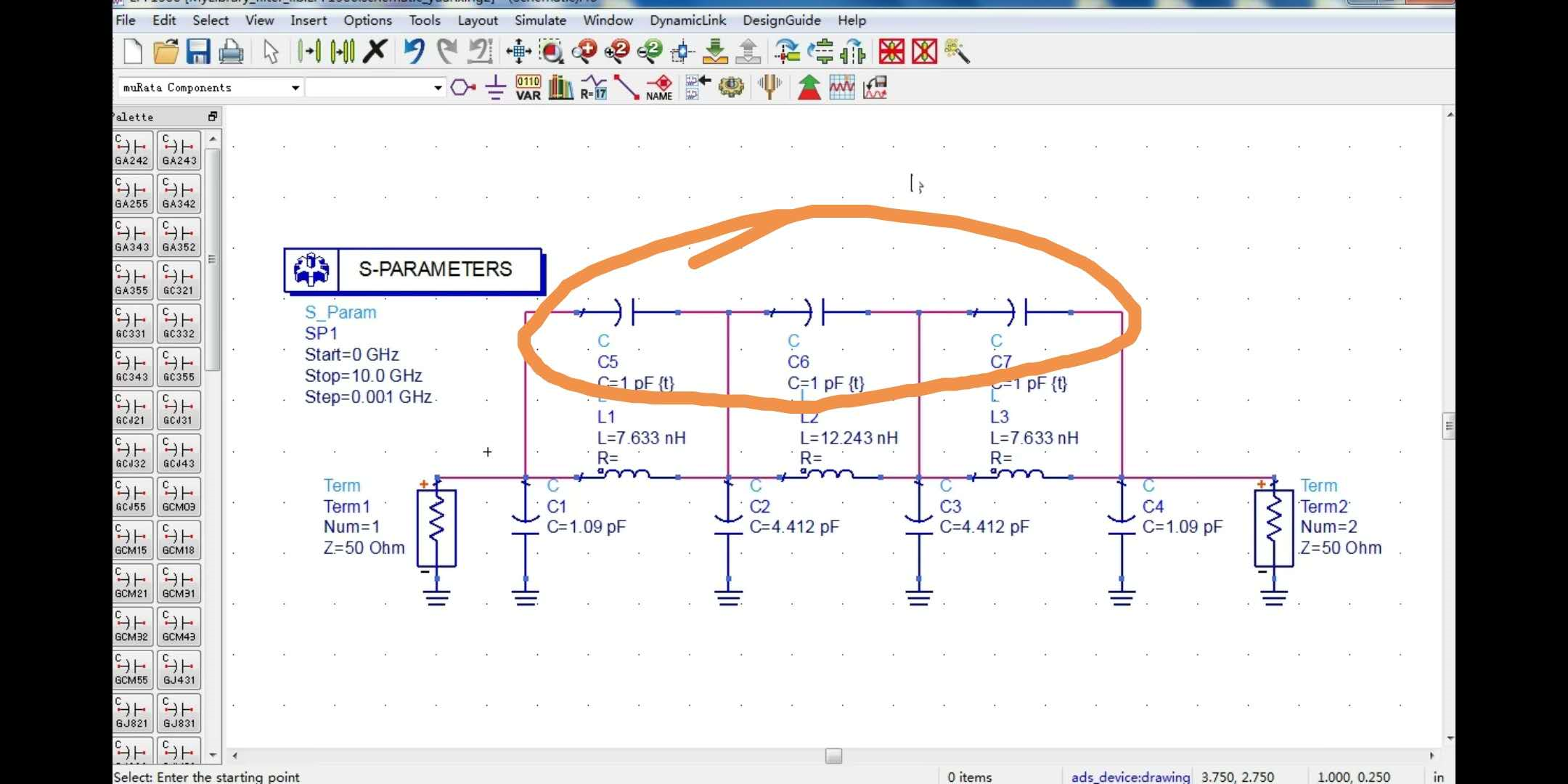Insert a ground symbol from toolbar
1568x784 pixels.
click(496, 88)
